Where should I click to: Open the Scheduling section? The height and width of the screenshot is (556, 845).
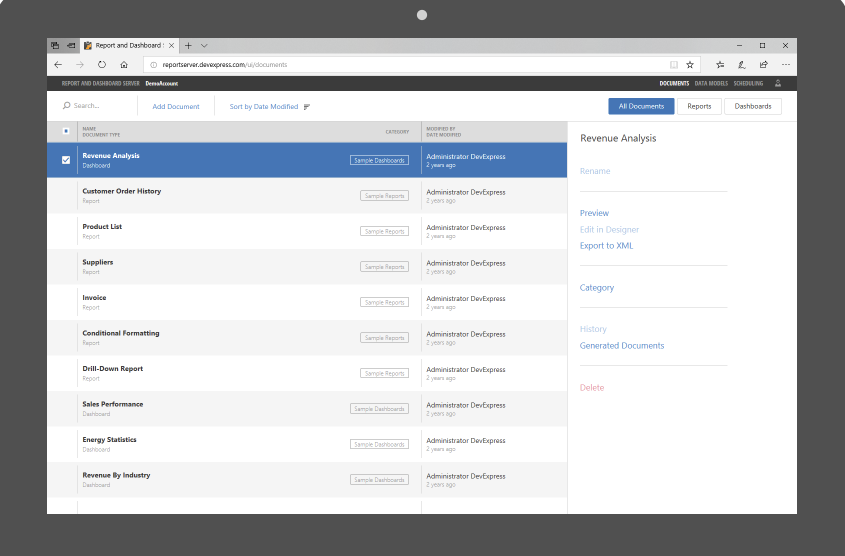click(x=748, y=84)
